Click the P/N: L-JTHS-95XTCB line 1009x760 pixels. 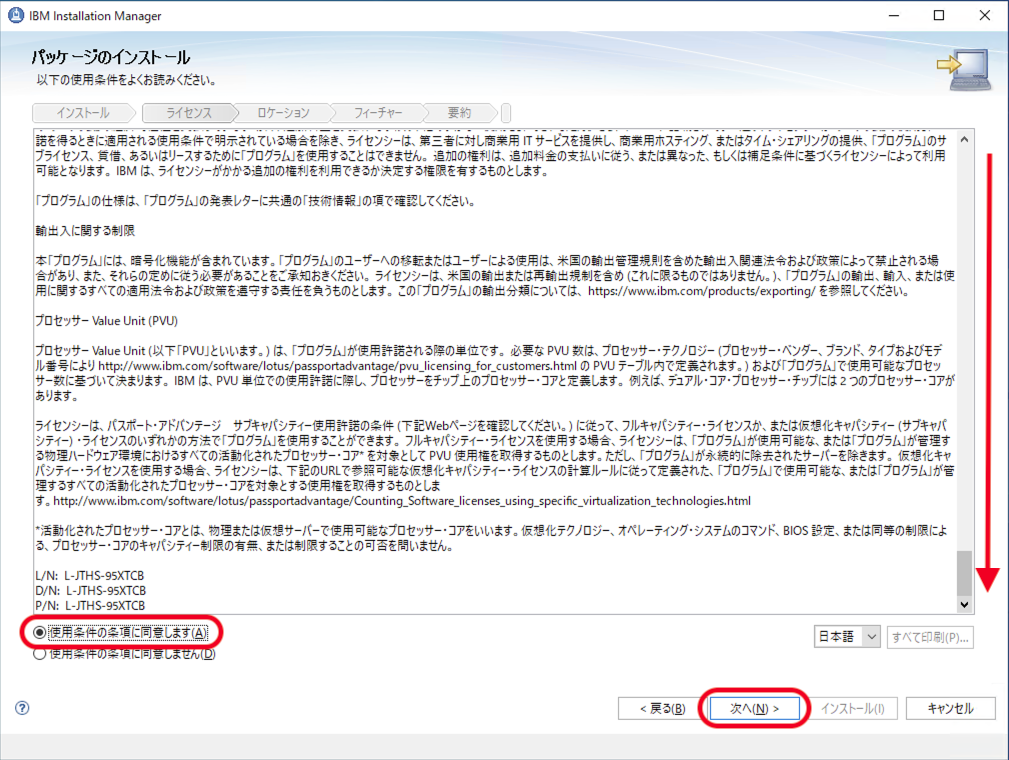[x=90, y=606]
